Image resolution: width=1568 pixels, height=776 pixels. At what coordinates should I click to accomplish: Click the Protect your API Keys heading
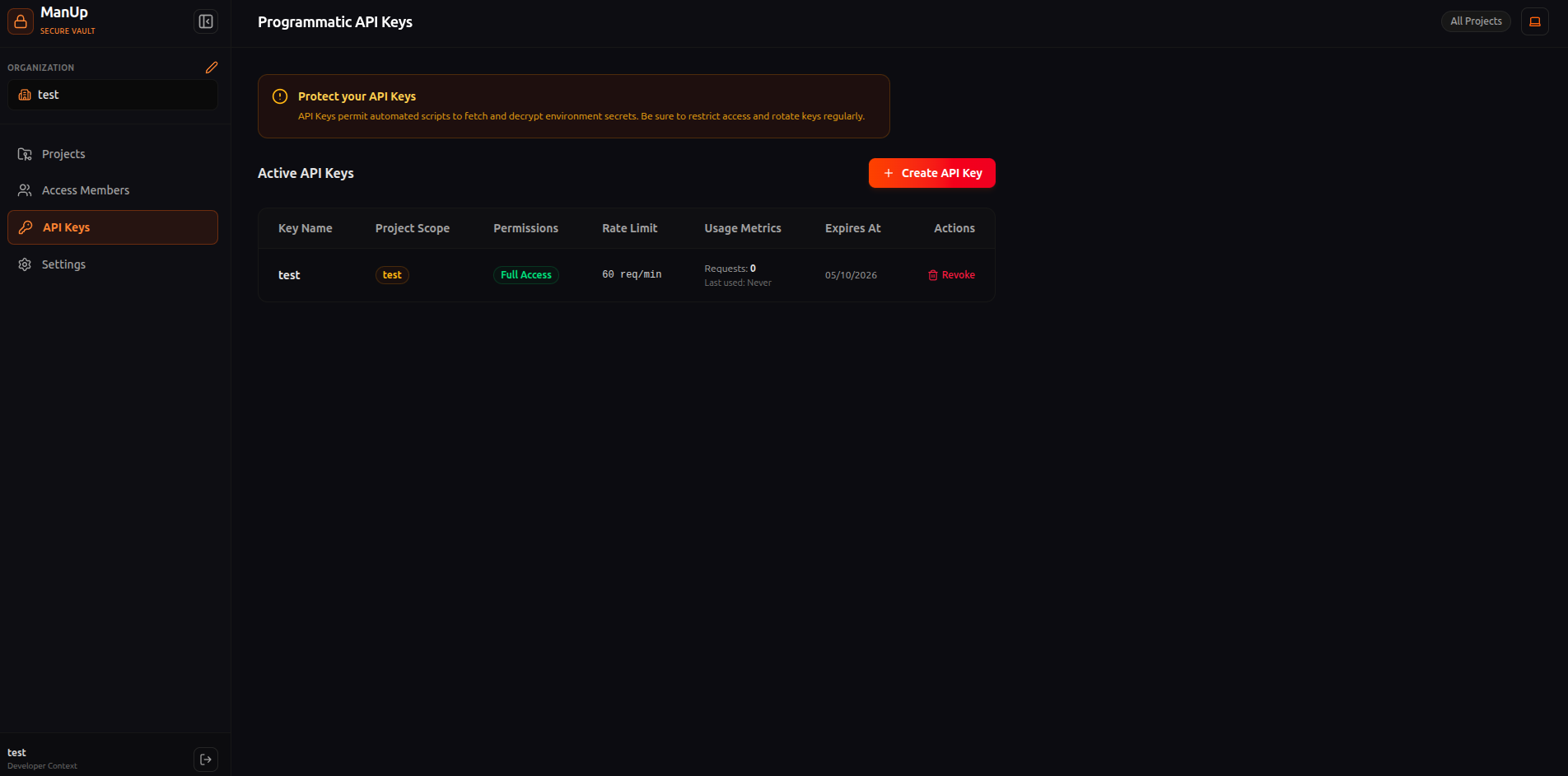357,96
